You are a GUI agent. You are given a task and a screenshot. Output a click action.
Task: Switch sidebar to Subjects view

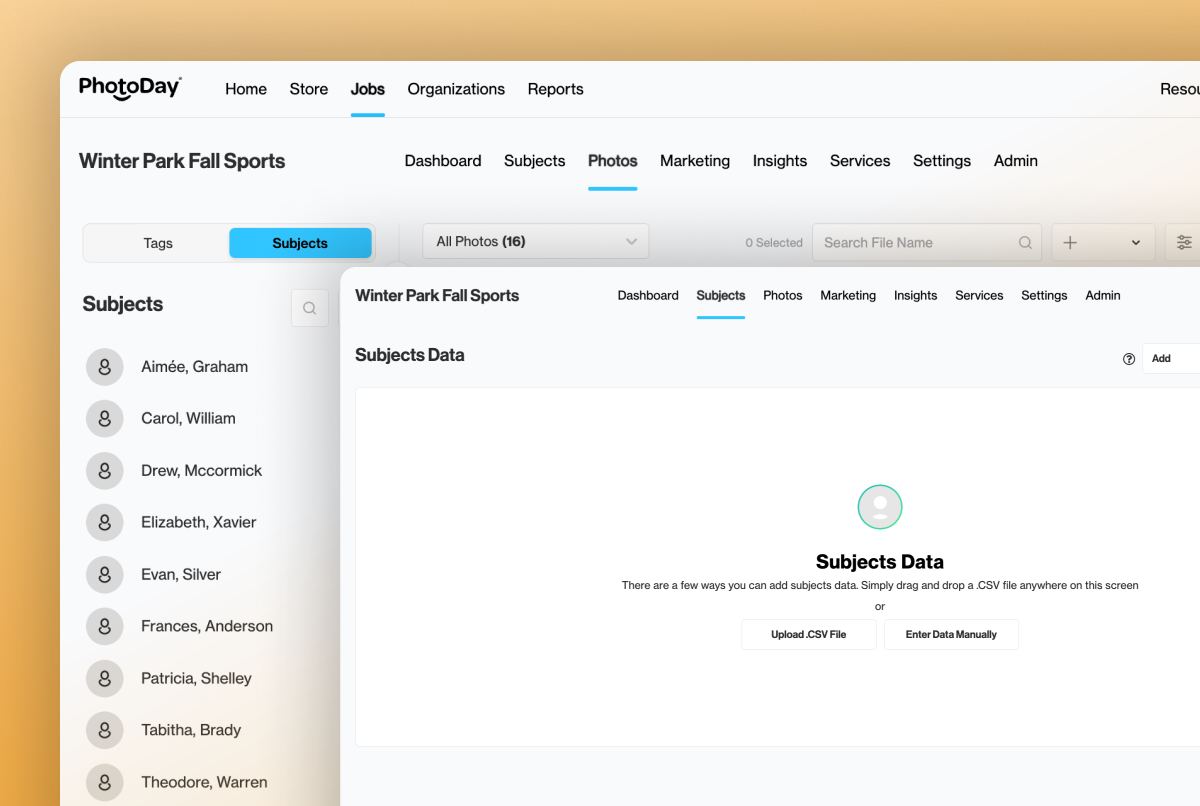click(300, 243)
